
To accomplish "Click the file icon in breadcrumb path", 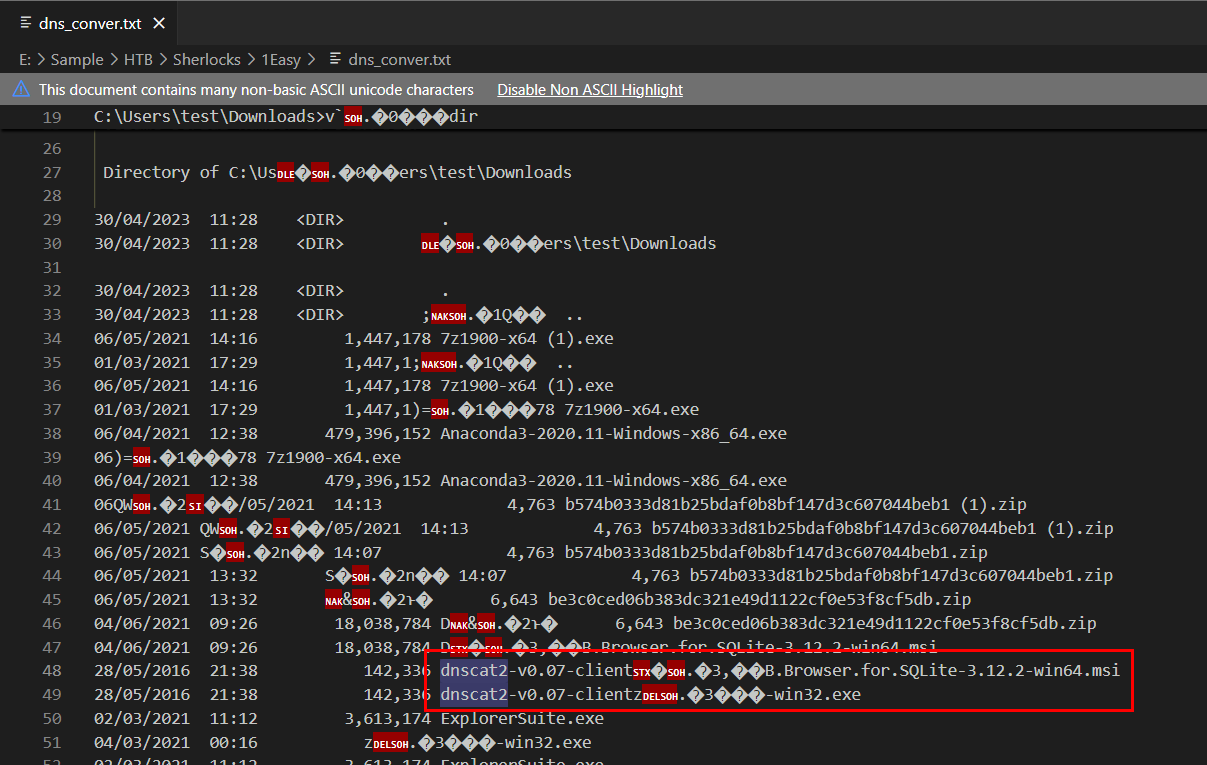I will point(335,60).
